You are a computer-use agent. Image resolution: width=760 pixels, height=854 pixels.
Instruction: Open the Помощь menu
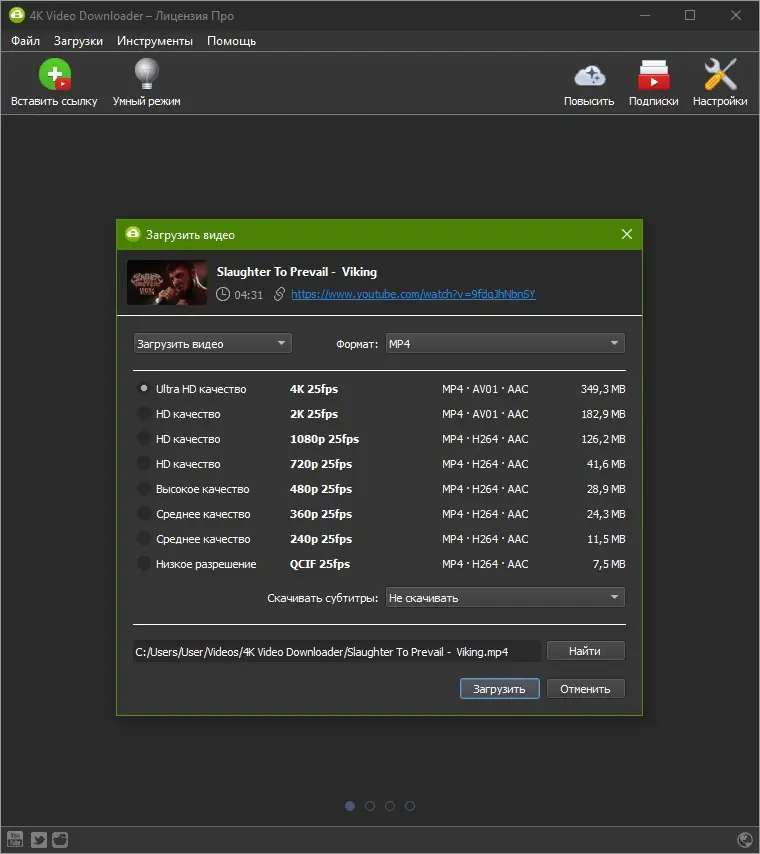pos(231,41)
